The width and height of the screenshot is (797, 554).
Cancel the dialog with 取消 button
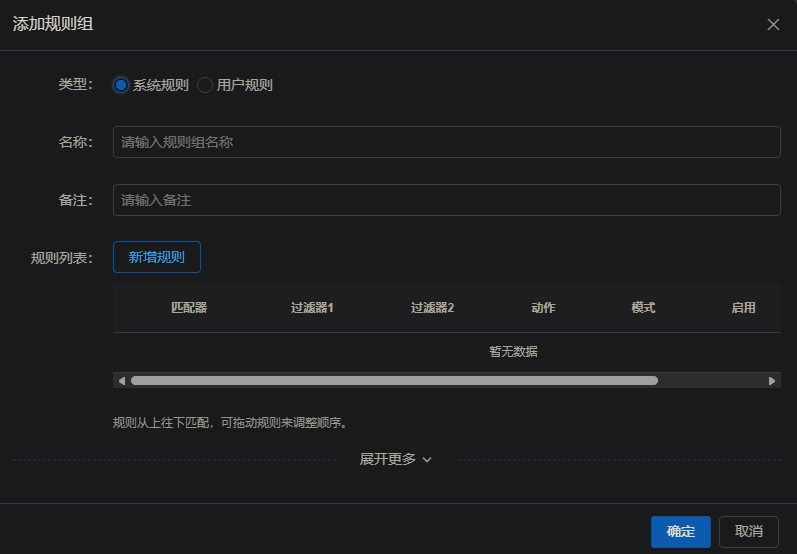click(748, 532)
